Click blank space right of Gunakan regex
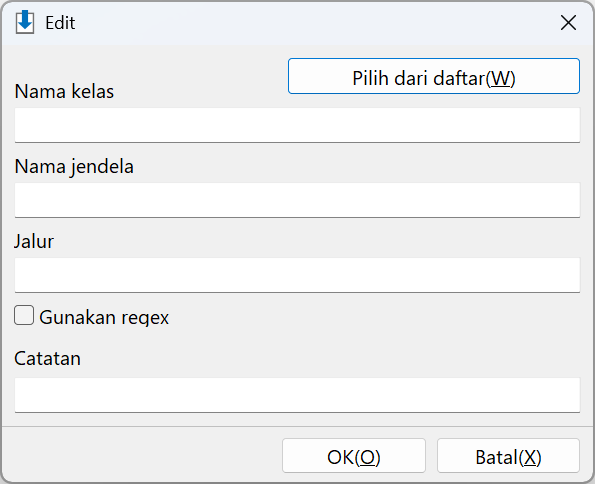This screenshot has height=484, width=595. pyautogui.click(x=374, y=317)
